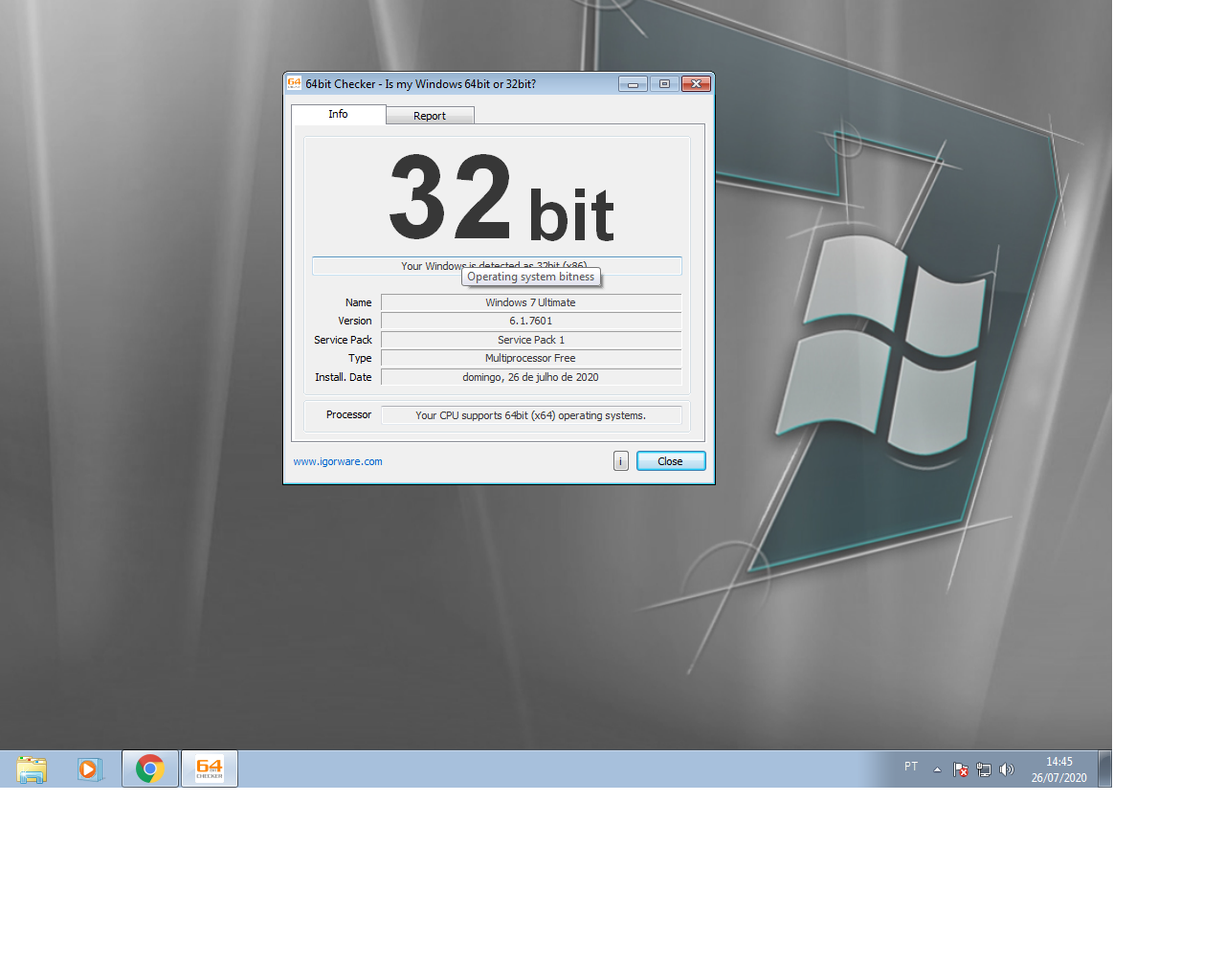Minimize the 64bit Checker window
The width and height of the screenshot is (1225, 980).
tap(633, 84)
